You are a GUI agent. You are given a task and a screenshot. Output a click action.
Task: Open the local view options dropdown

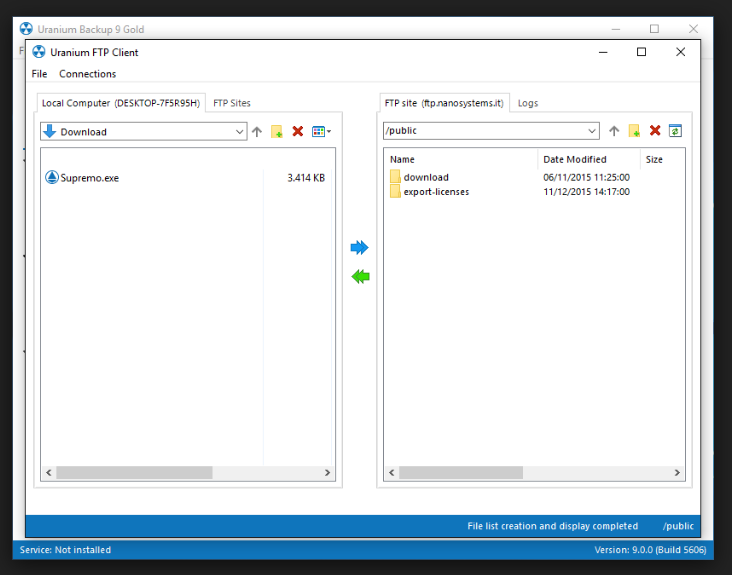coord(321,132)
